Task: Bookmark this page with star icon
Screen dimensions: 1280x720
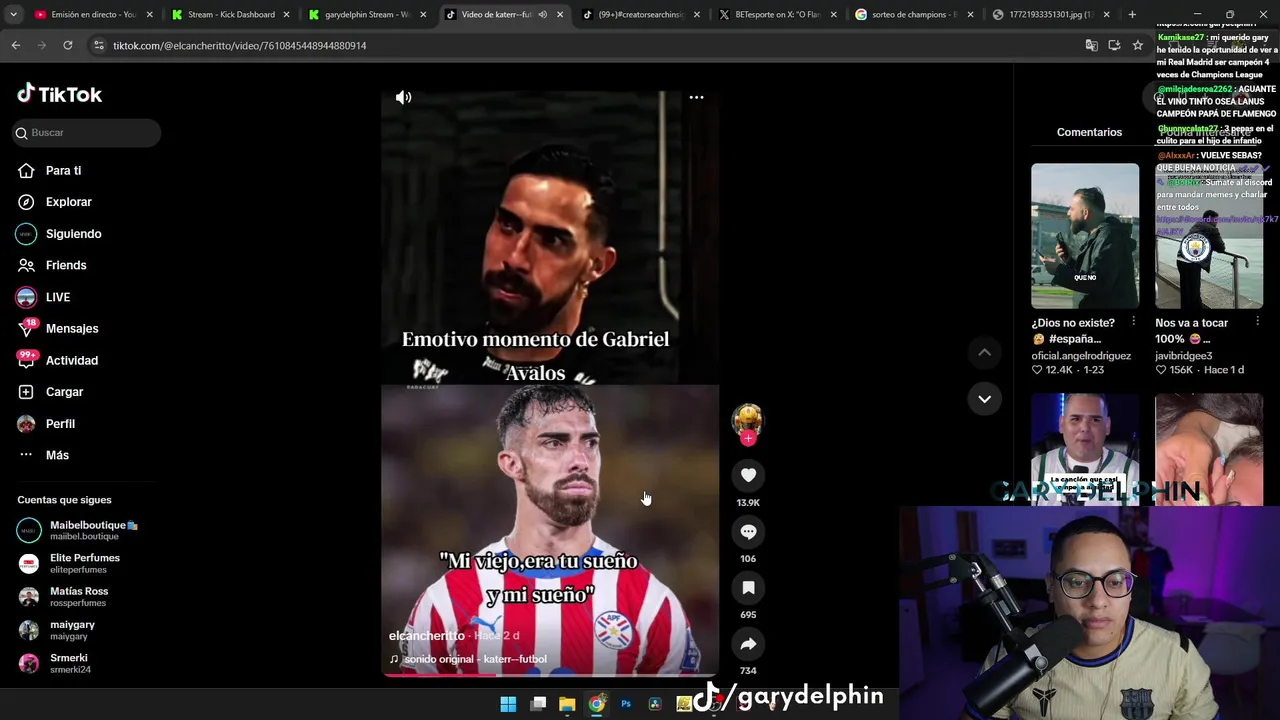Action: click(1137, 45)
